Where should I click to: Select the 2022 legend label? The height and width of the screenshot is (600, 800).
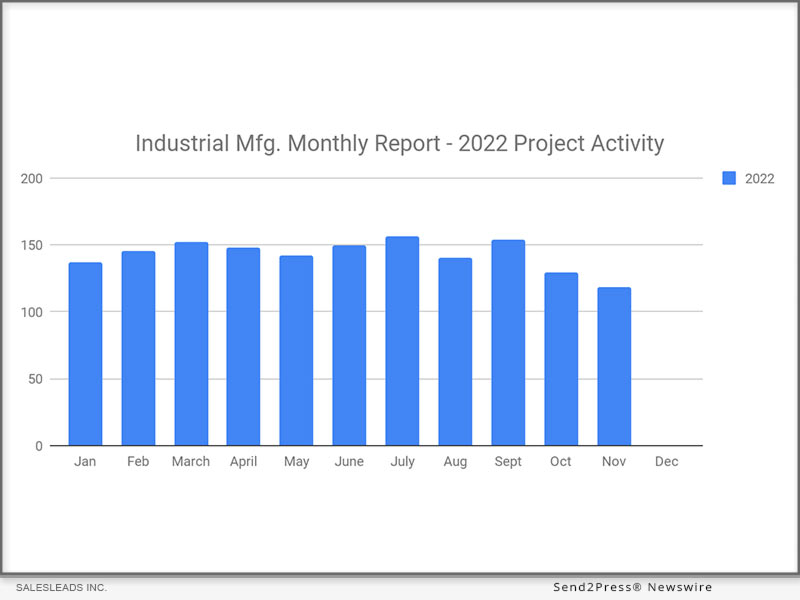pos(759,179)
